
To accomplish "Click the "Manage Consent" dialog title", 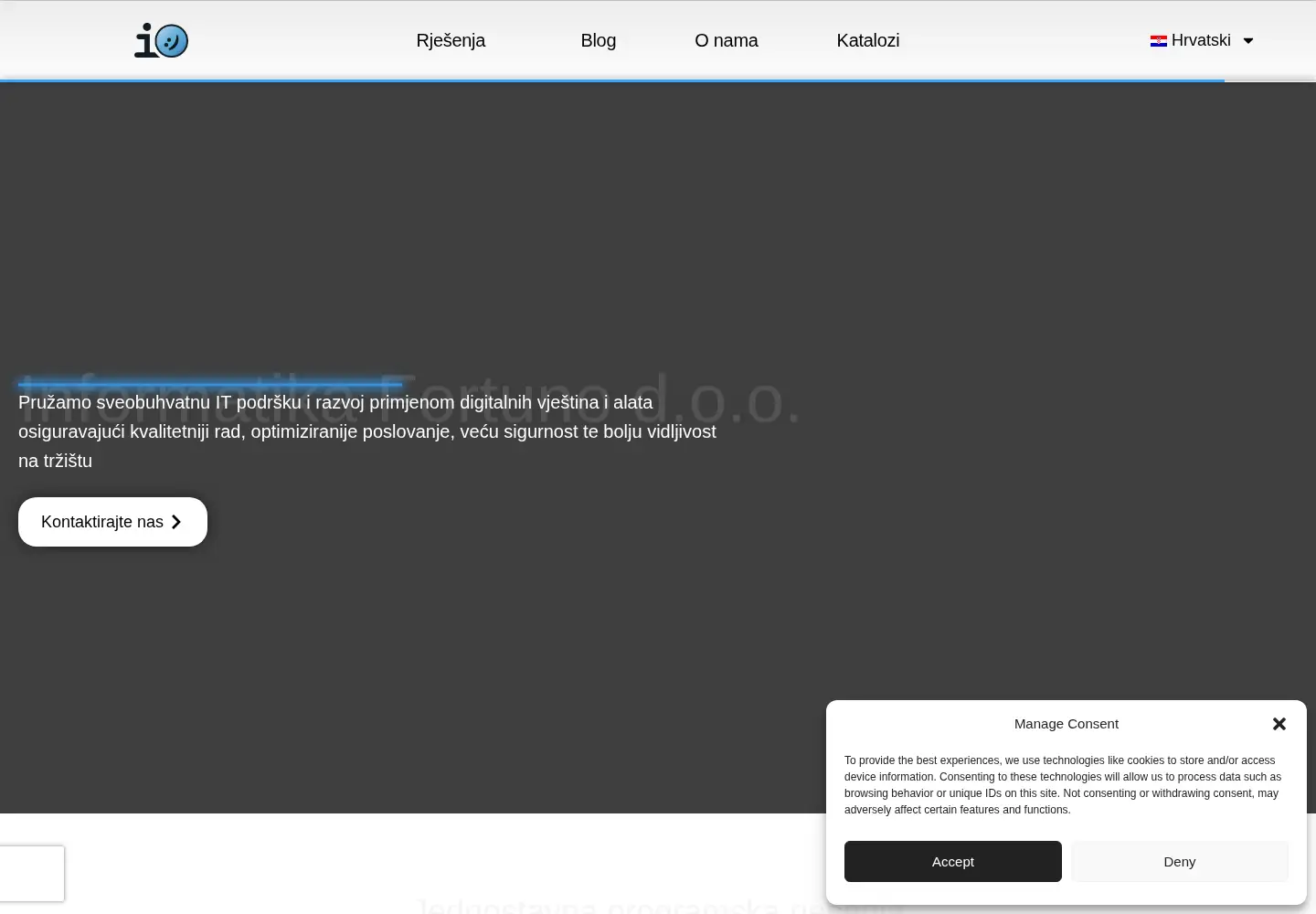I will click(x=1067, y=724).
